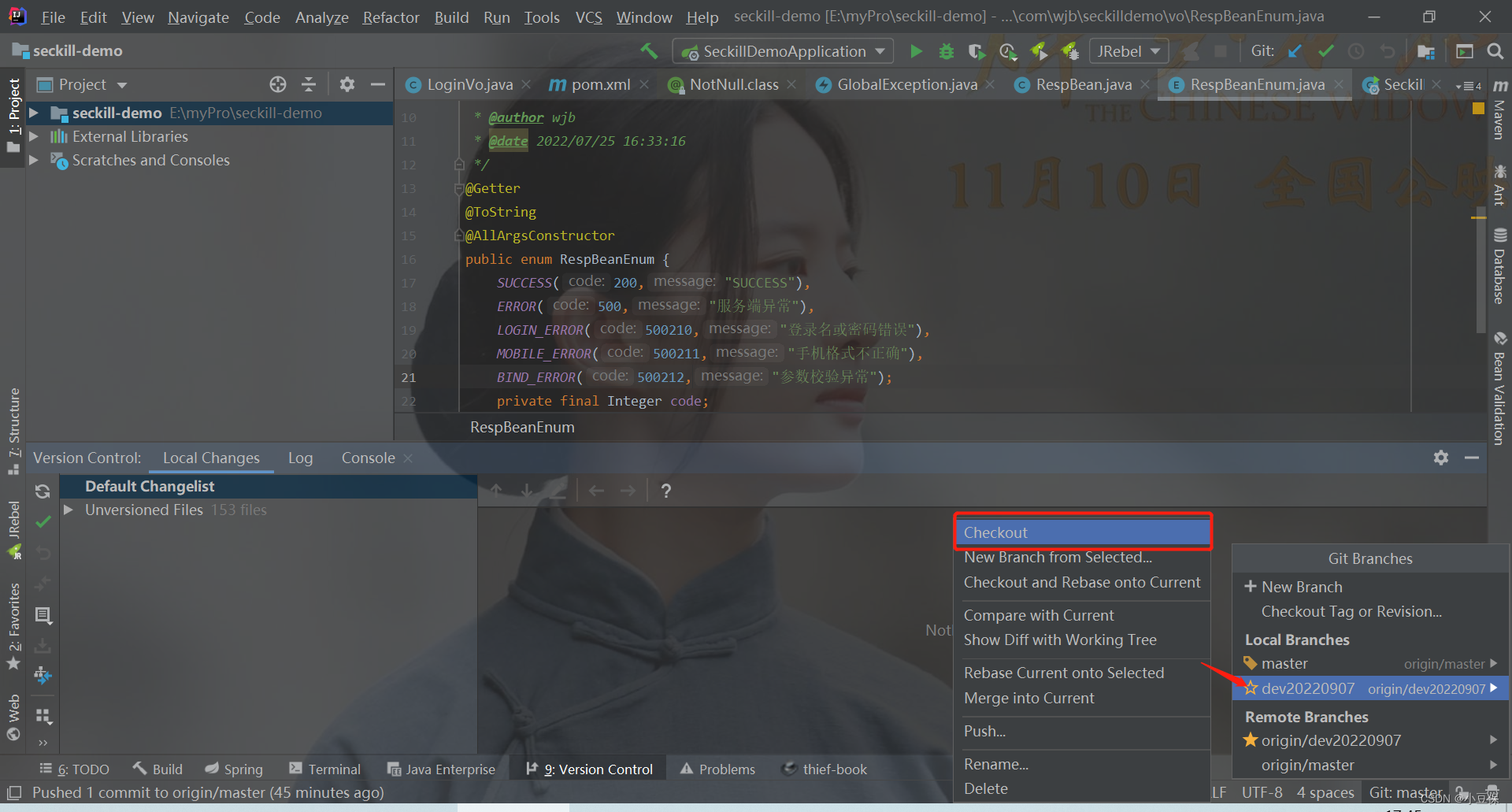The width and height of the screenshot is (1512, 812).
Task: Open Project Structure dialog icon
Action: click(1425, 51)
